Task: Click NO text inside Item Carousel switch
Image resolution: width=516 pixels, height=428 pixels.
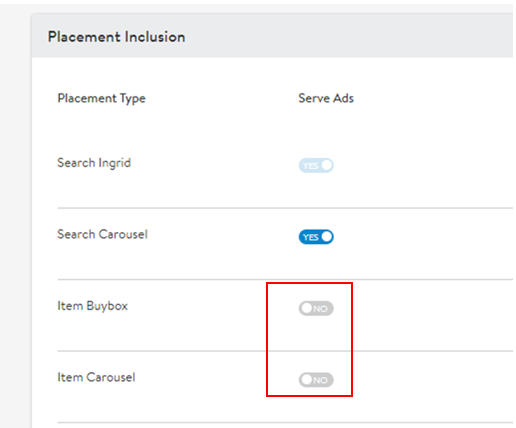Action: tap(320, 380)
